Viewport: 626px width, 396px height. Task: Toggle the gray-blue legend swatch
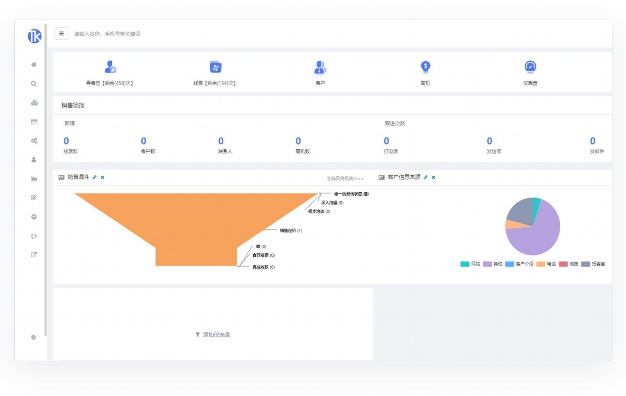click(586, 264)
